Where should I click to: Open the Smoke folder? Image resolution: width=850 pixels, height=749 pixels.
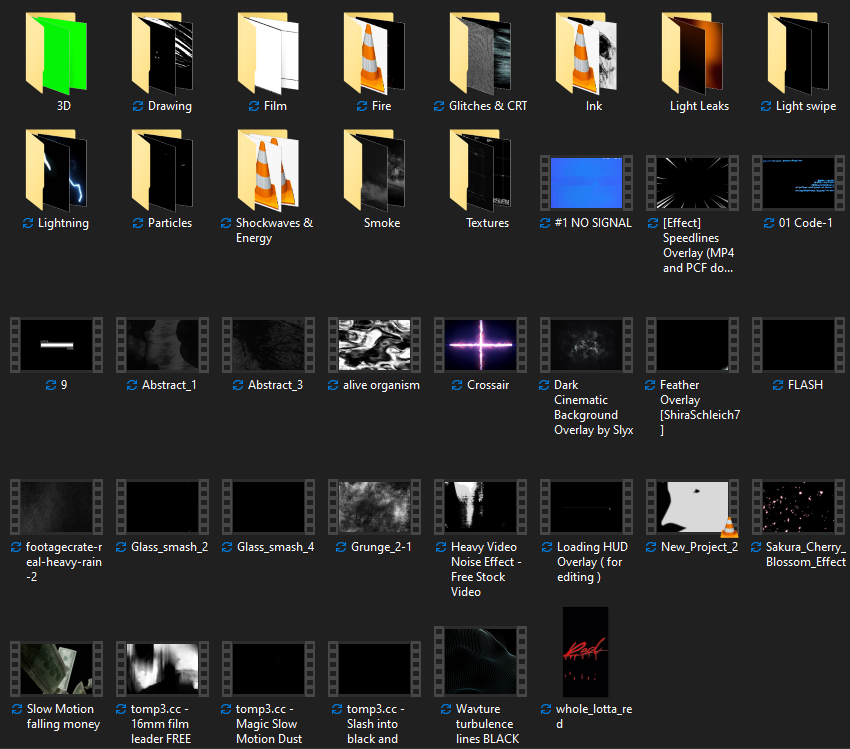375,170
